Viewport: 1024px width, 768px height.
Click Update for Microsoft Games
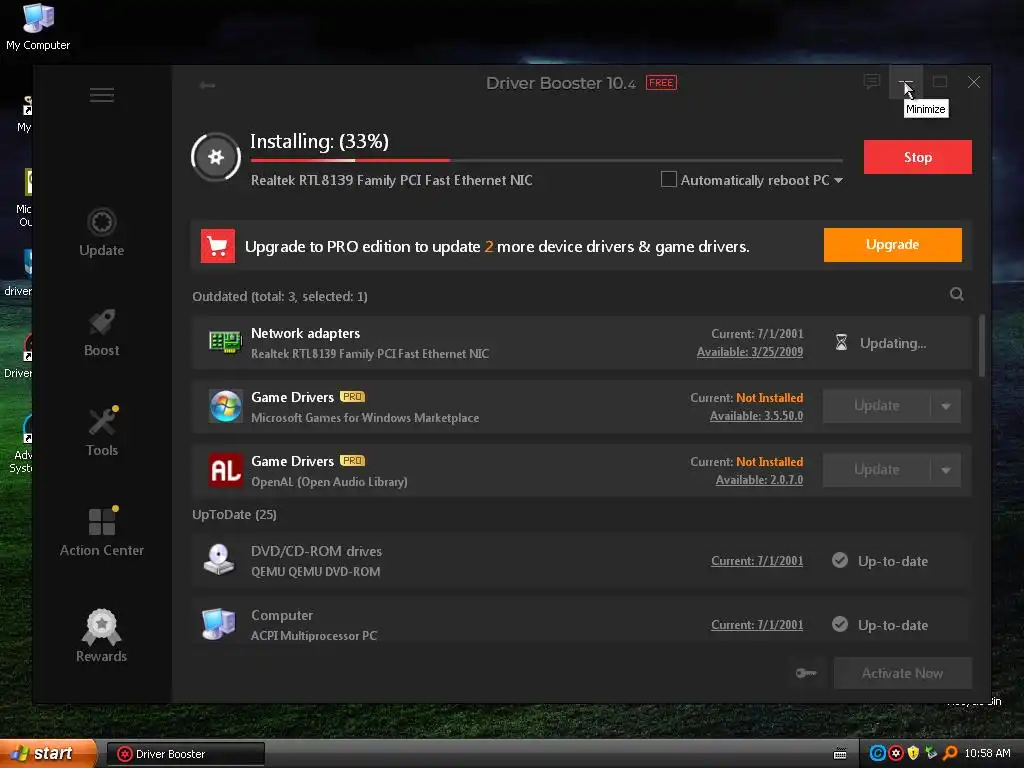(x=876, y=406)
